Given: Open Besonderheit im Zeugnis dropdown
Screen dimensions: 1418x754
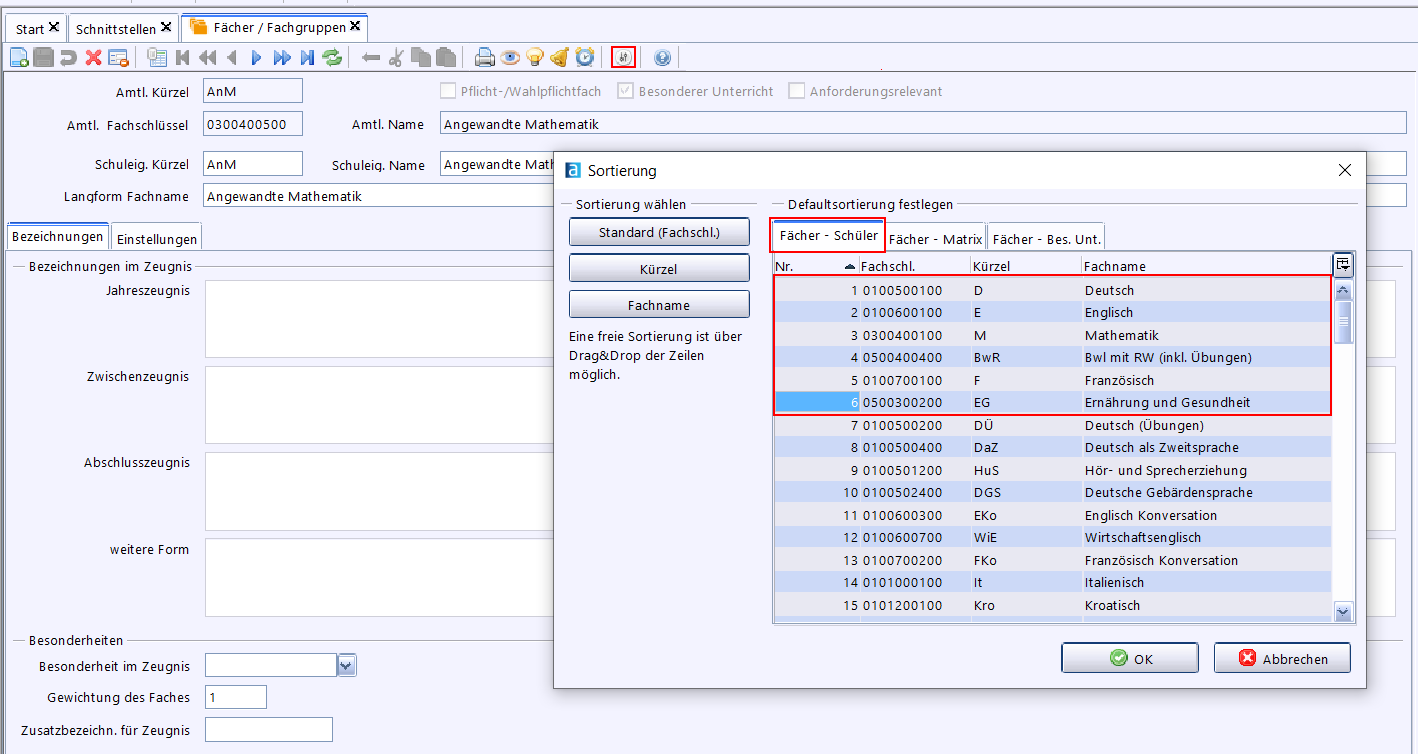Looking at the screenshot, I should coord(347,666).
